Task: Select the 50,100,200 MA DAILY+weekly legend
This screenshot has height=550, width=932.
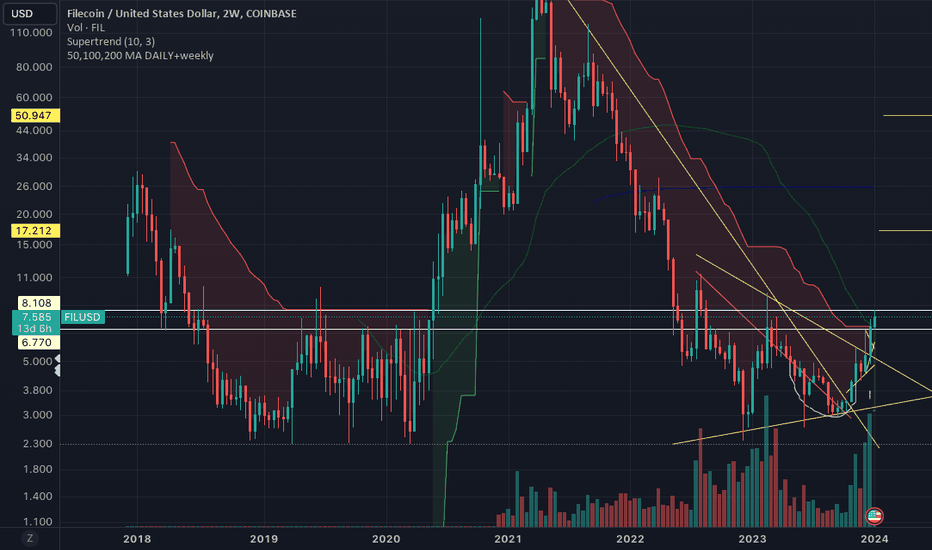Action: (140, 55)
